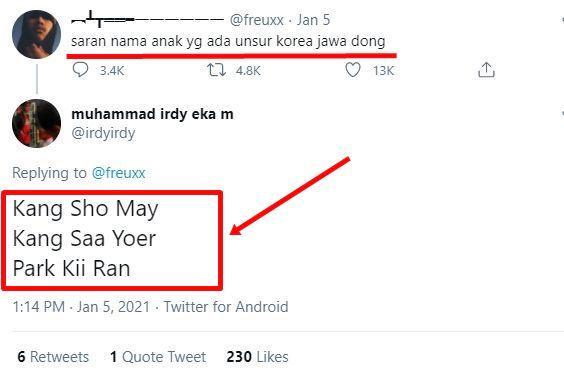Open muhammad irdy eka m avatar
Screen dimensions: 564x376
(36, 123)
